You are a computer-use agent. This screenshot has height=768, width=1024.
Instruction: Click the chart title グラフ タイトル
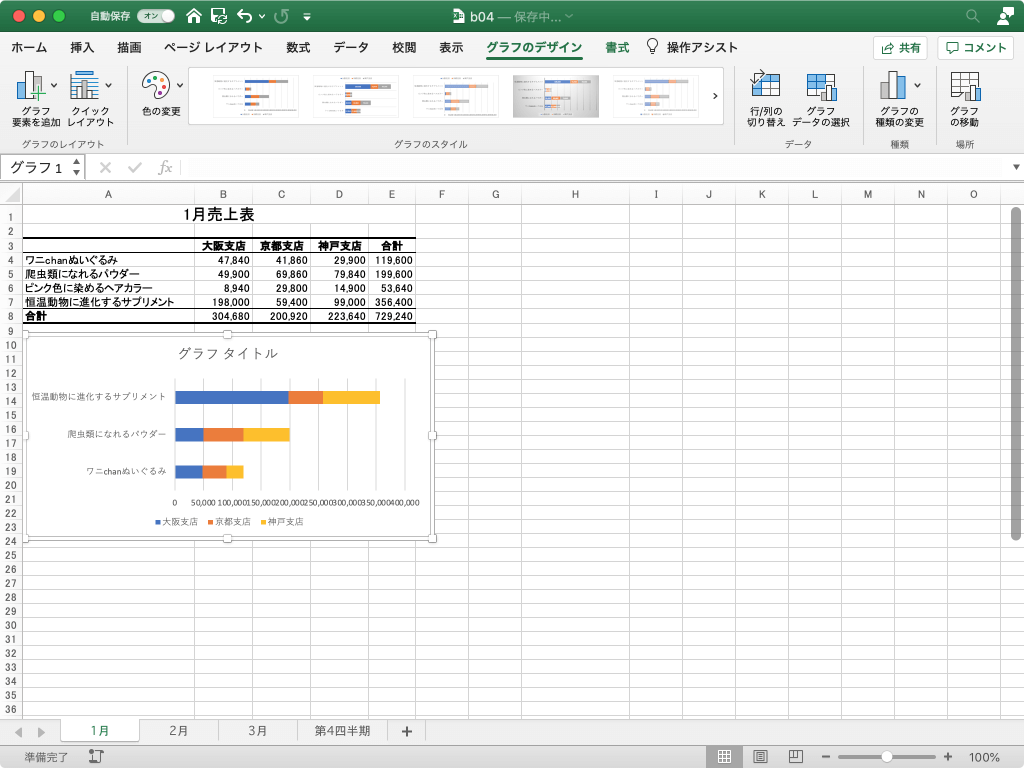click(x=228, y=353)
